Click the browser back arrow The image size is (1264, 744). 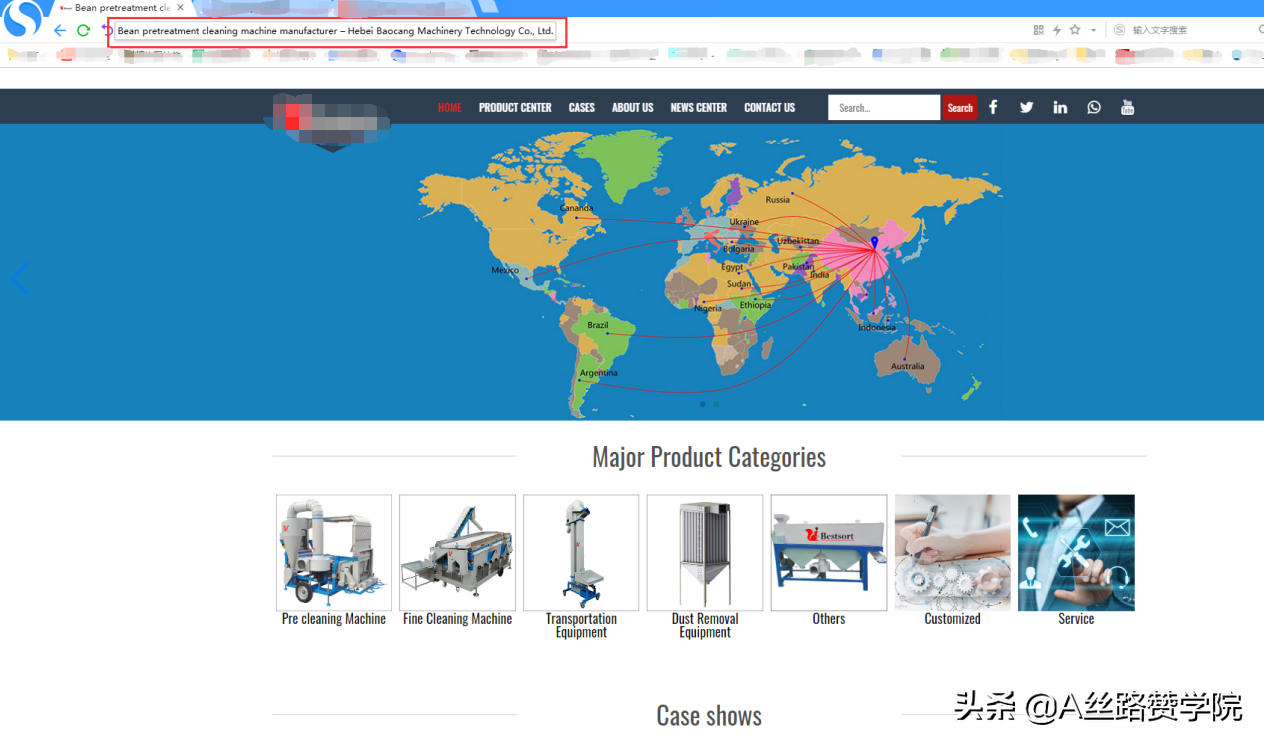(x=60, y=31)
